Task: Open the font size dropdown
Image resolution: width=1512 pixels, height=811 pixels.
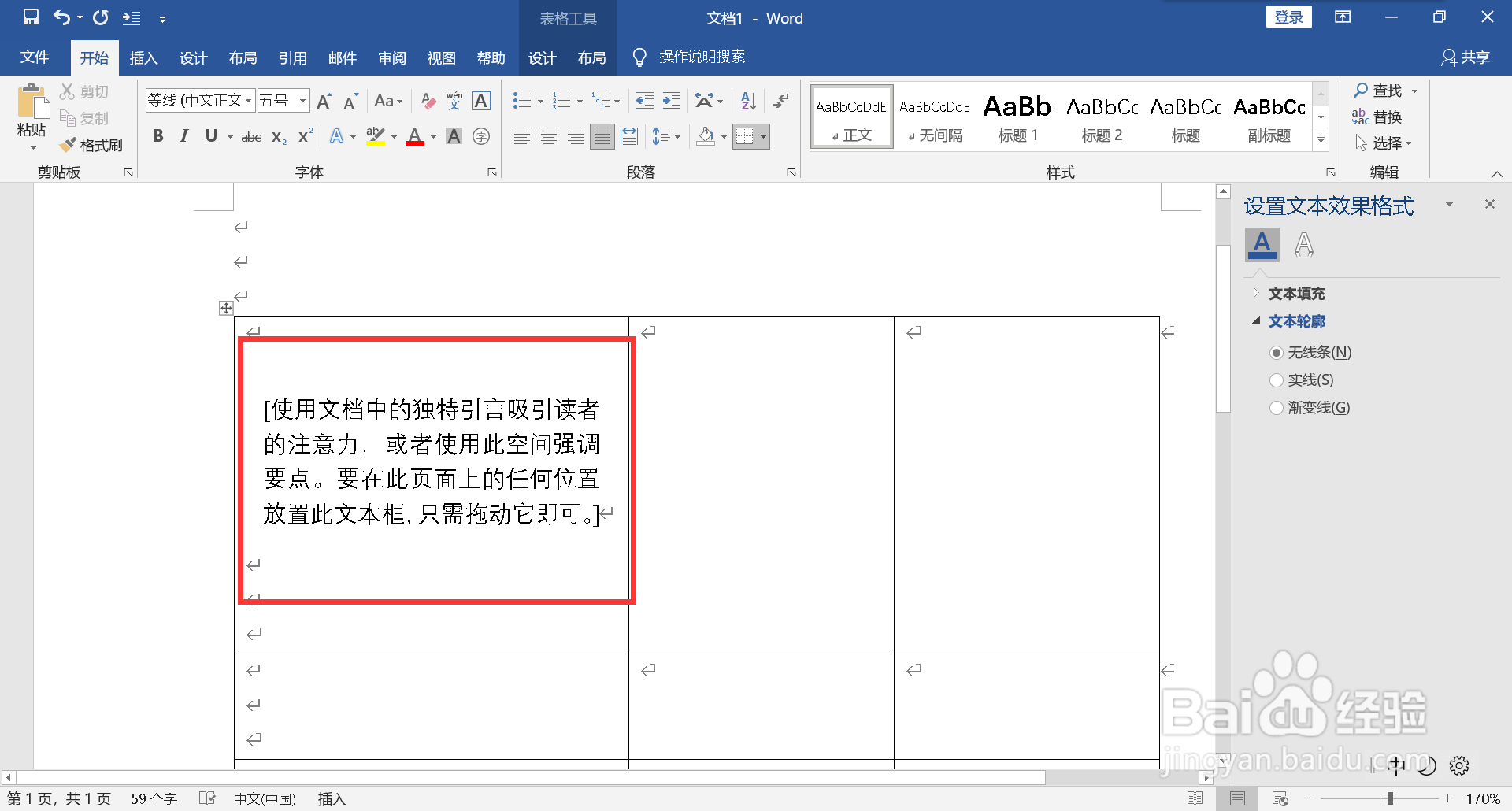Action: click(x=303, y=101)
